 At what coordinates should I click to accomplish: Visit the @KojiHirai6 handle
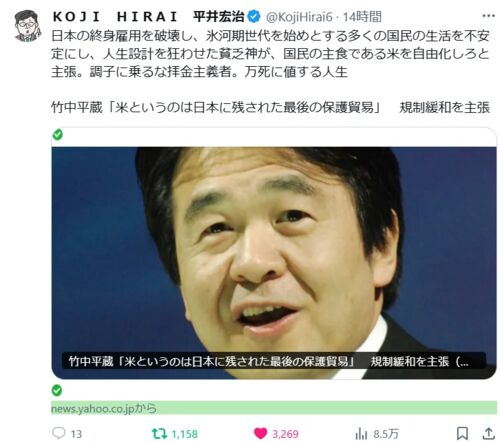(299, 17)
